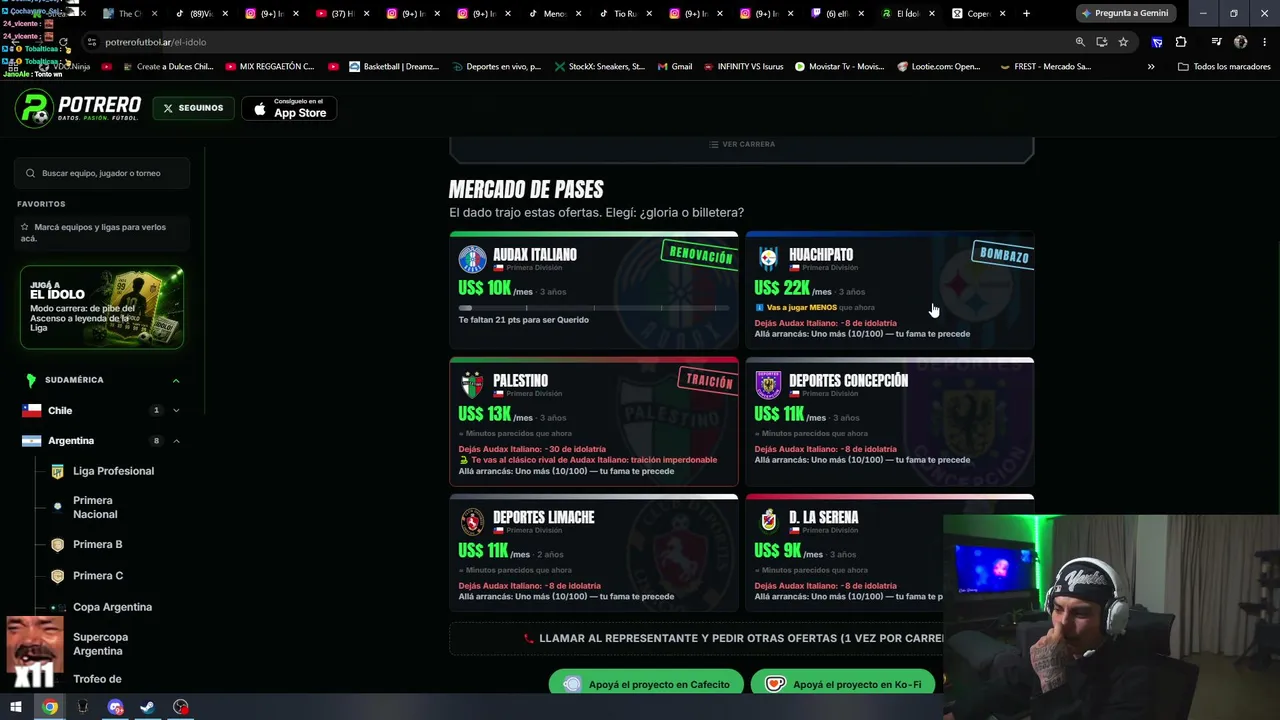The image size is (1280, 720).
Task: Click the magnifier icon in the sidebar search
Action: point(30,173)
